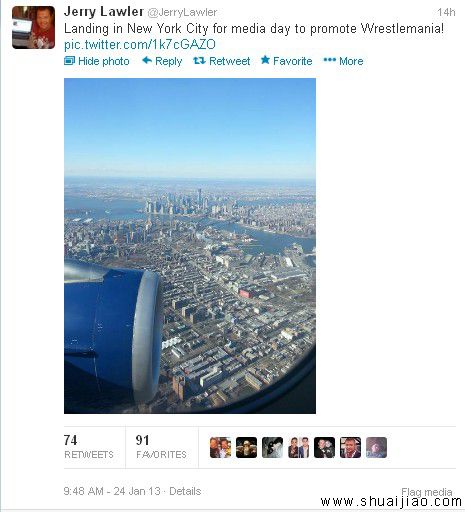Click the Reply arrow icon
This screenshot has width=465, height=512.
click(147, 61)
